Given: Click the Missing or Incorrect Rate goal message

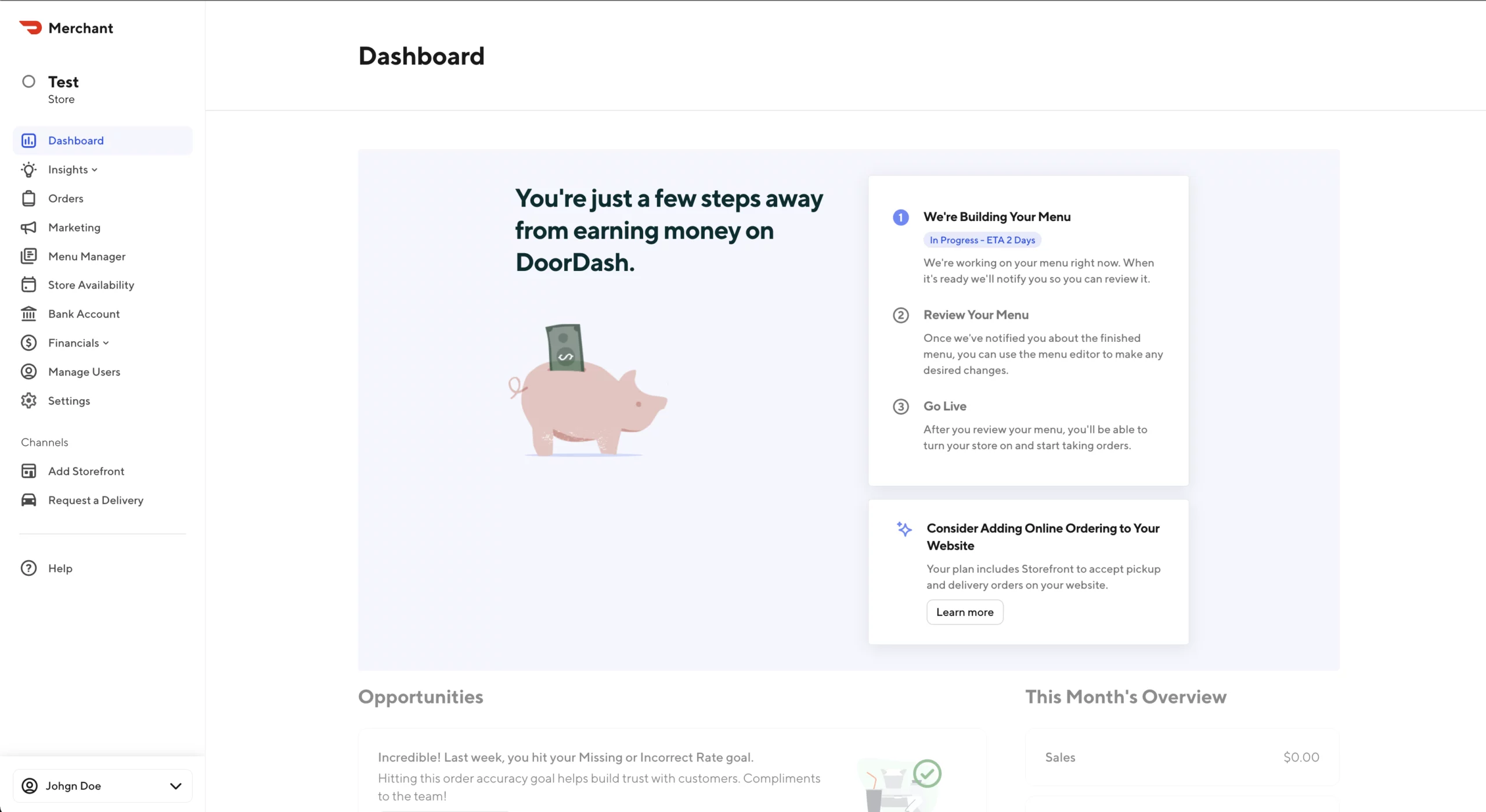Looking at the screenshot, I should coord(565,757).
